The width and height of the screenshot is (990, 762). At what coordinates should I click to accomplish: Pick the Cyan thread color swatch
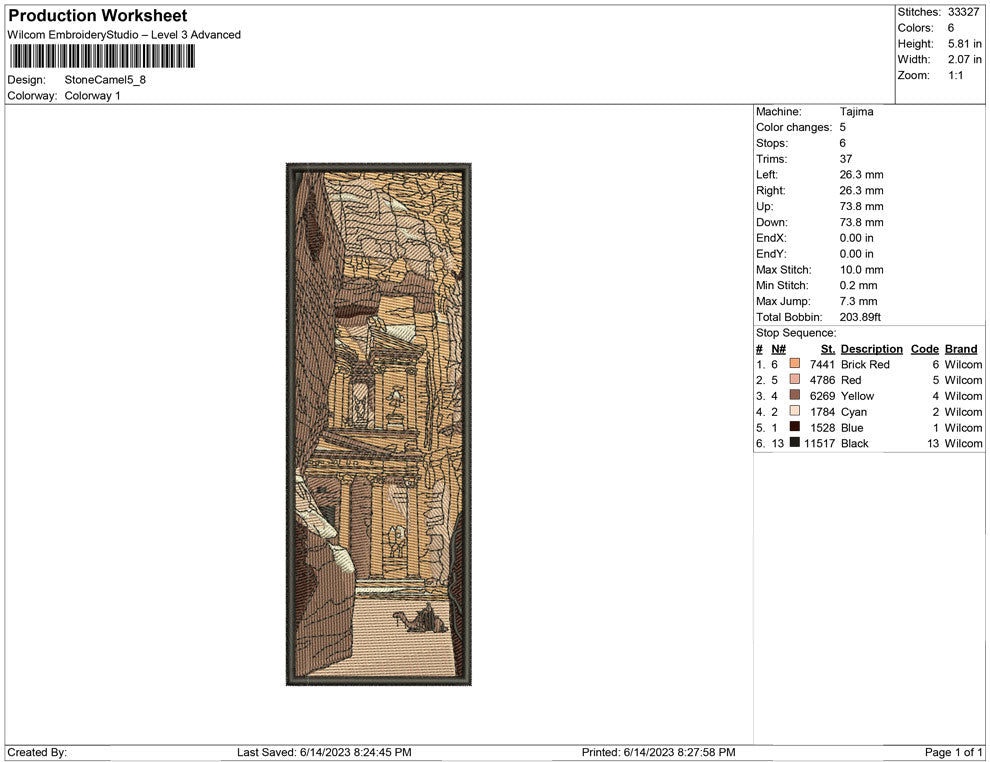click(794, 411)
